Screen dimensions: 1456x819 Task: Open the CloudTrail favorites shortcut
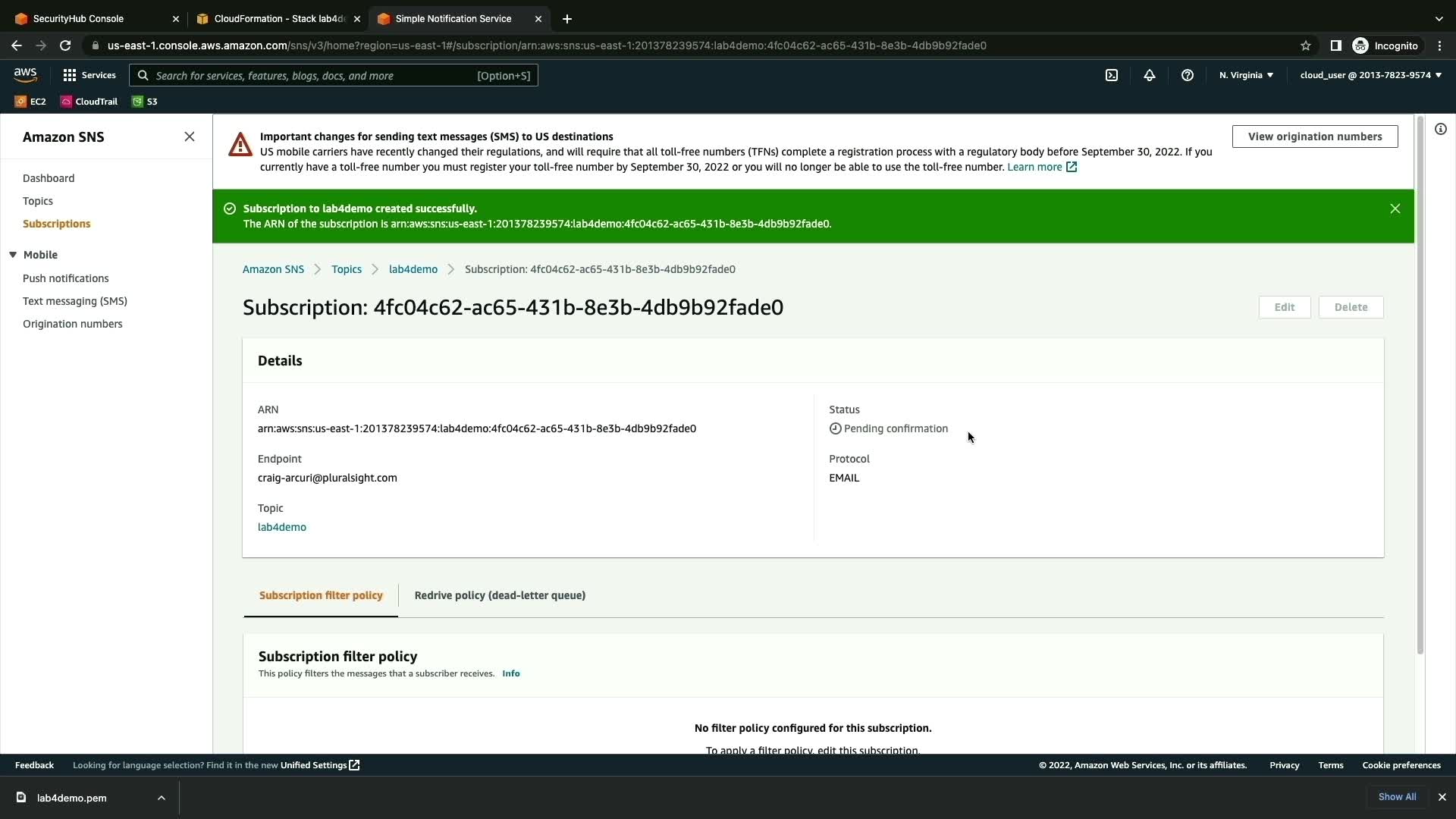point(89,102)
